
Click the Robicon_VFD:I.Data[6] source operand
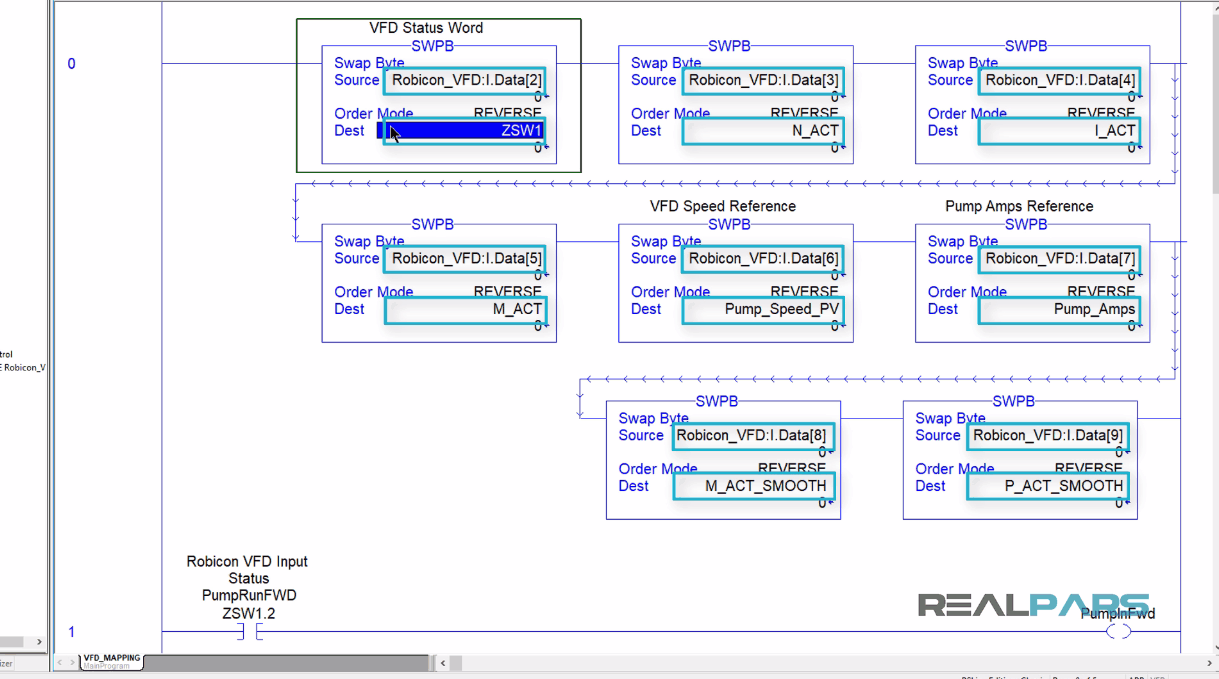[763, 258]
